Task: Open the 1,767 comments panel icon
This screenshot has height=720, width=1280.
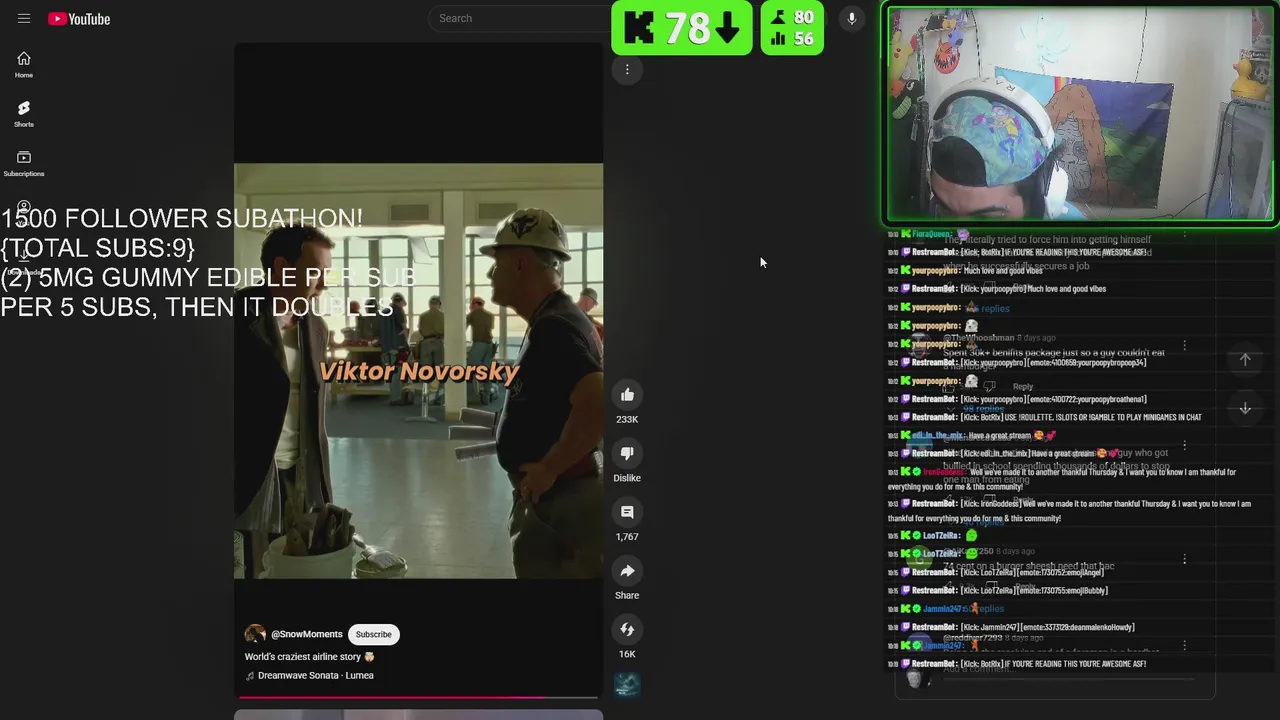Action: tap(627, 512)
